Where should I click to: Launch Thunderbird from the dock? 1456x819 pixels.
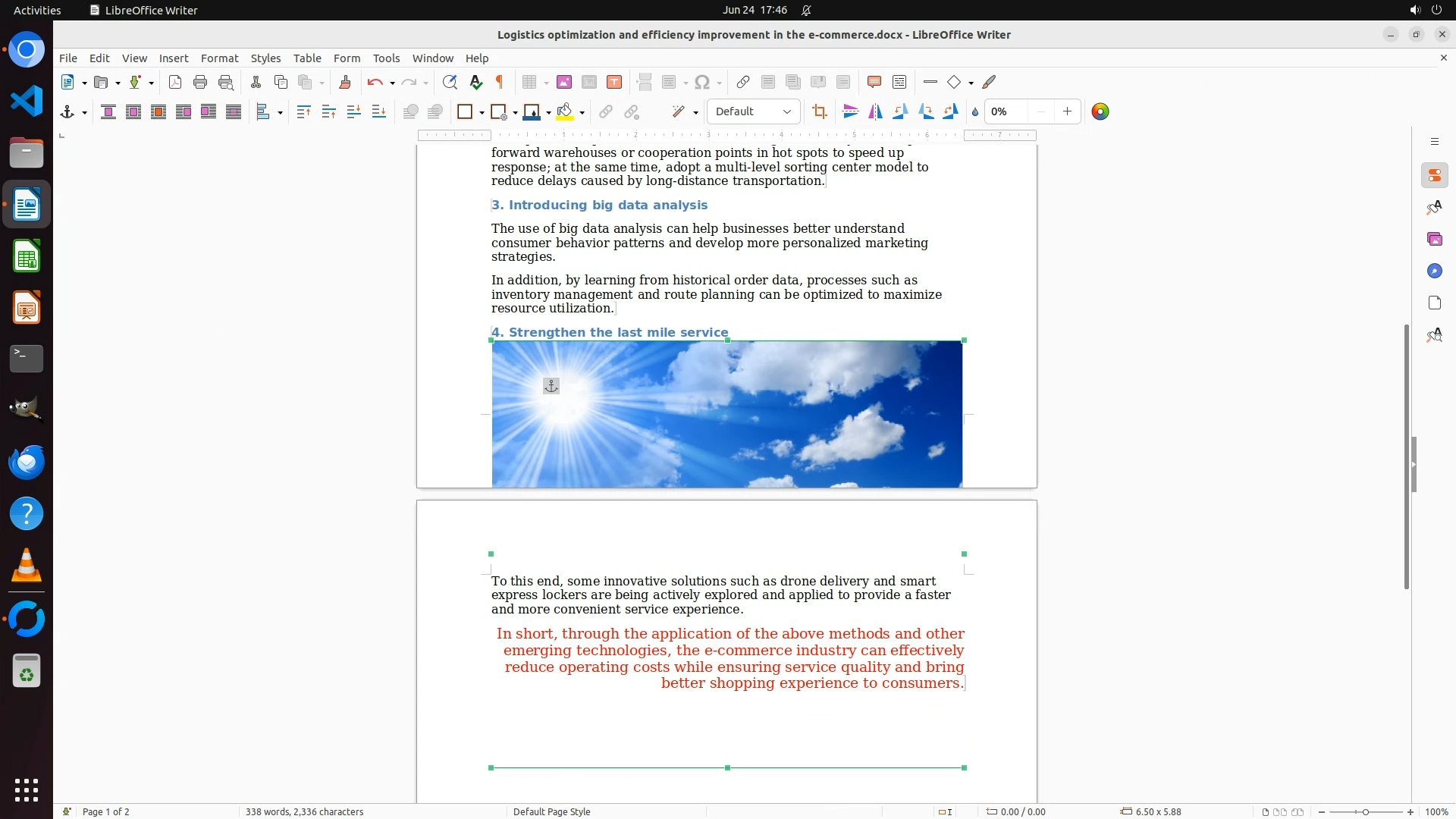(27, 462)
